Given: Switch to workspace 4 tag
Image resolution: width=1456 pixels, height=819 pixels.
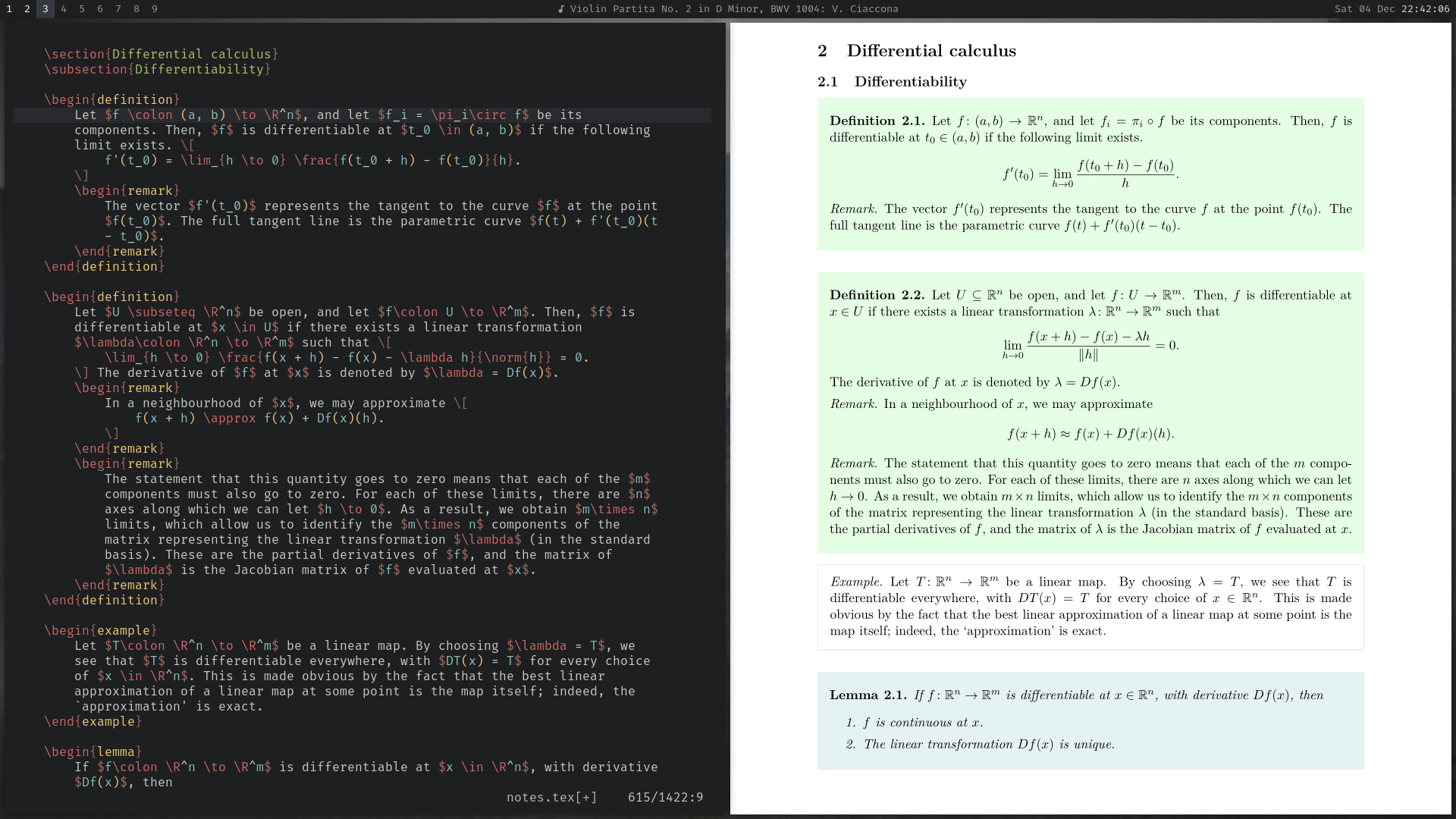Looking at the screenshot, I should click(x=64, y=9).
